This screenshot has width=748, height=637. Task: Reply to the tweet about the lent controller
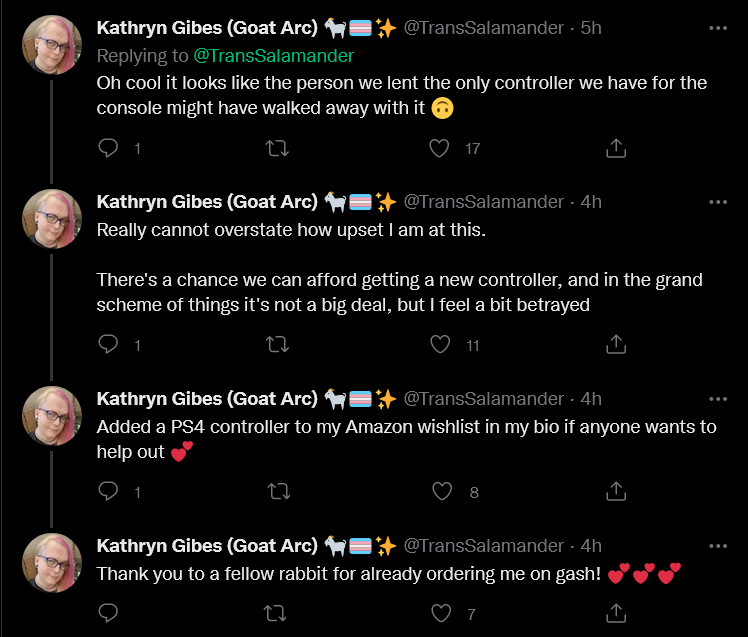[108, 148]
